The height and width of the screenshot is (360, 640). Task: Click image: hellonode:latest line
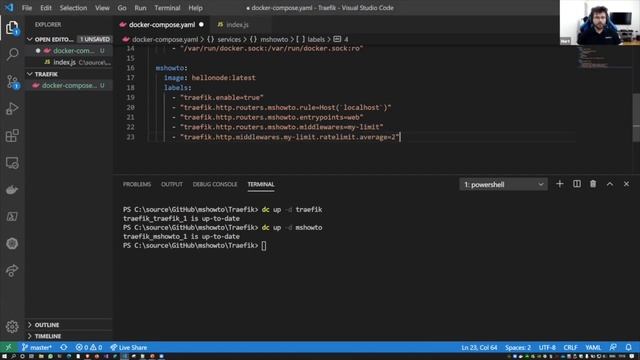point(210,78)
